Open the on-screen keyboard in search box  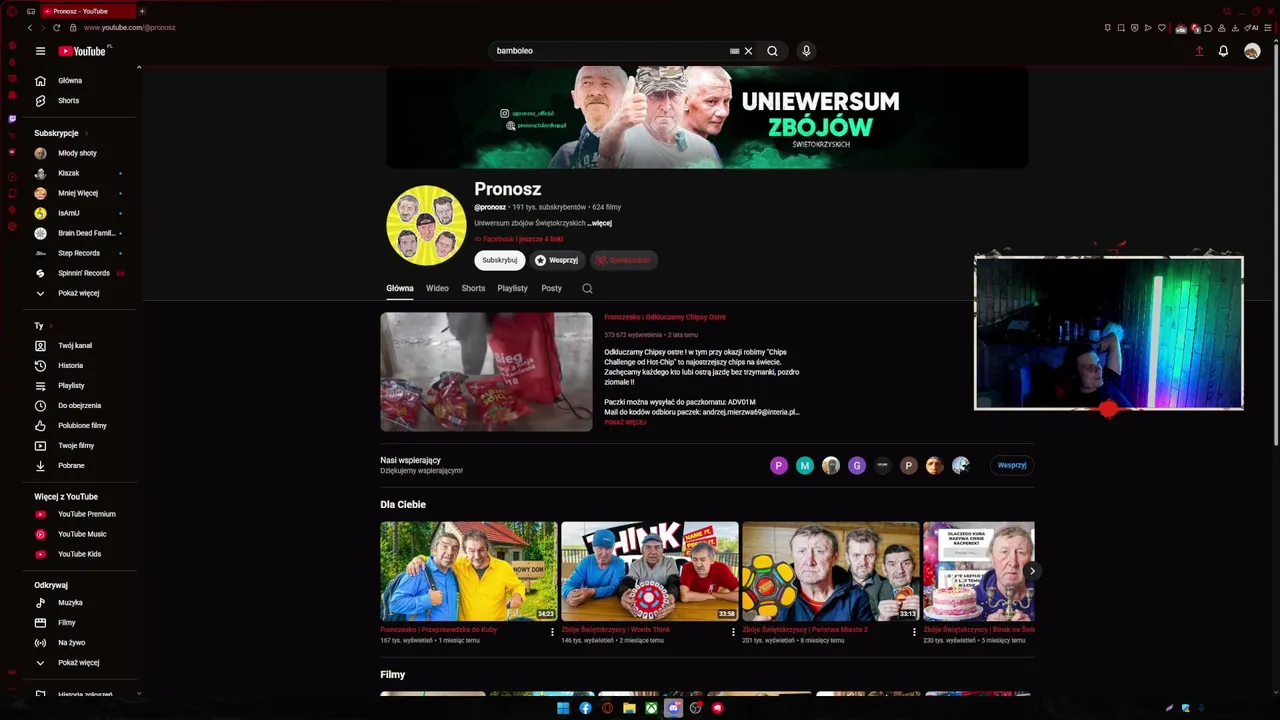click(735, 51)
